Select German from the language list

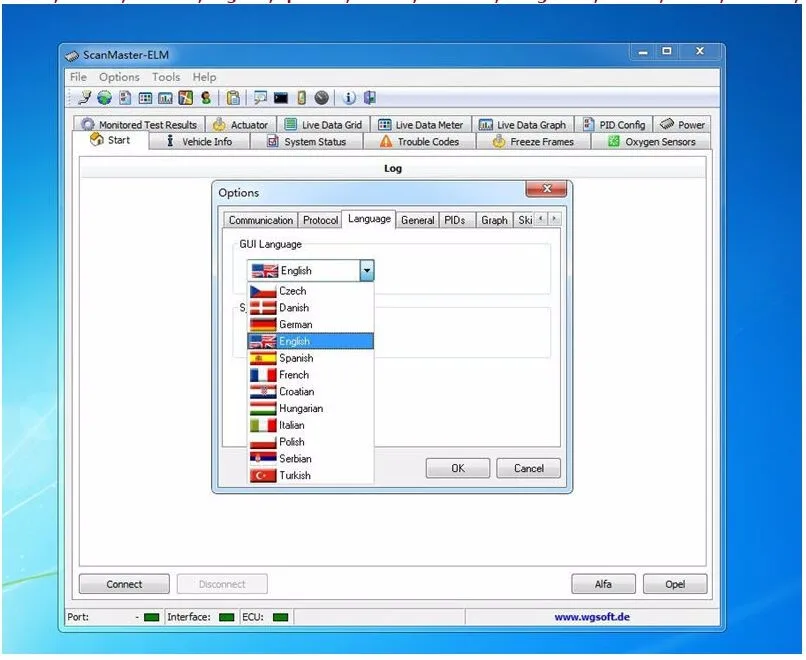point(295,324)
